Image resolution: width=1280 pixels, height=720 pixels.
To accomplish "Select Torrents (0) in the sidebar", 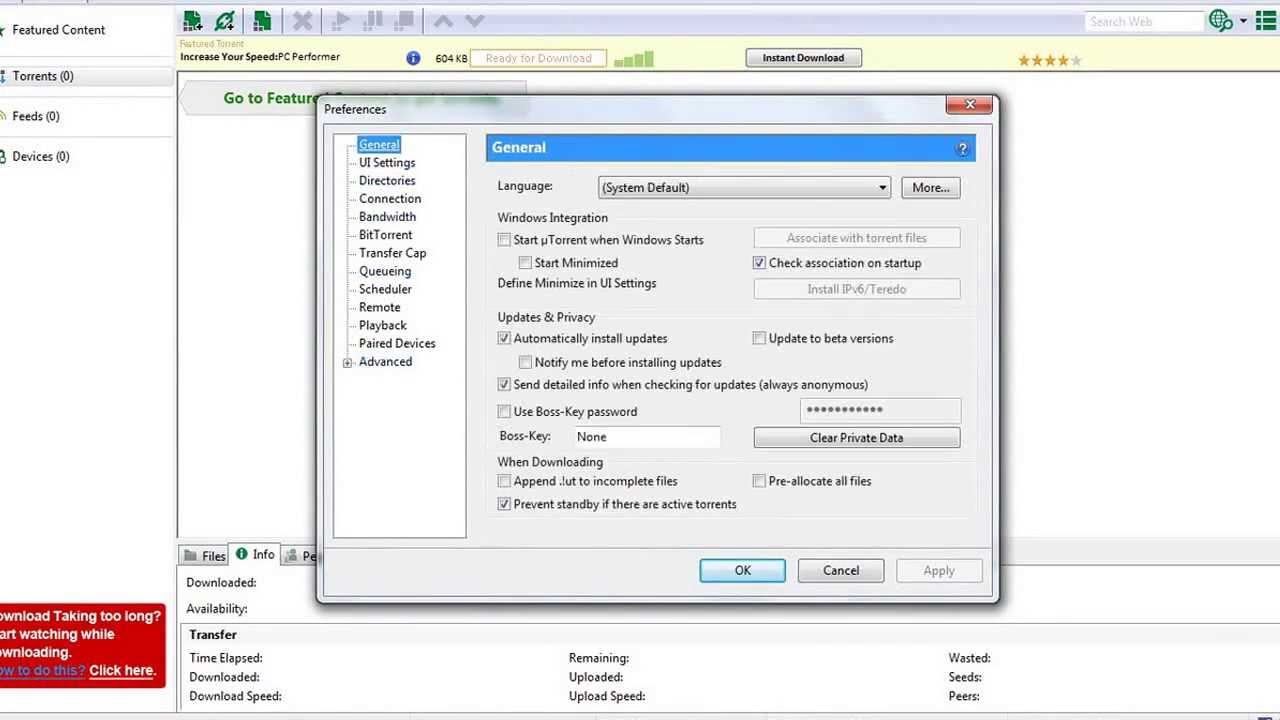I will click(42, 76).
